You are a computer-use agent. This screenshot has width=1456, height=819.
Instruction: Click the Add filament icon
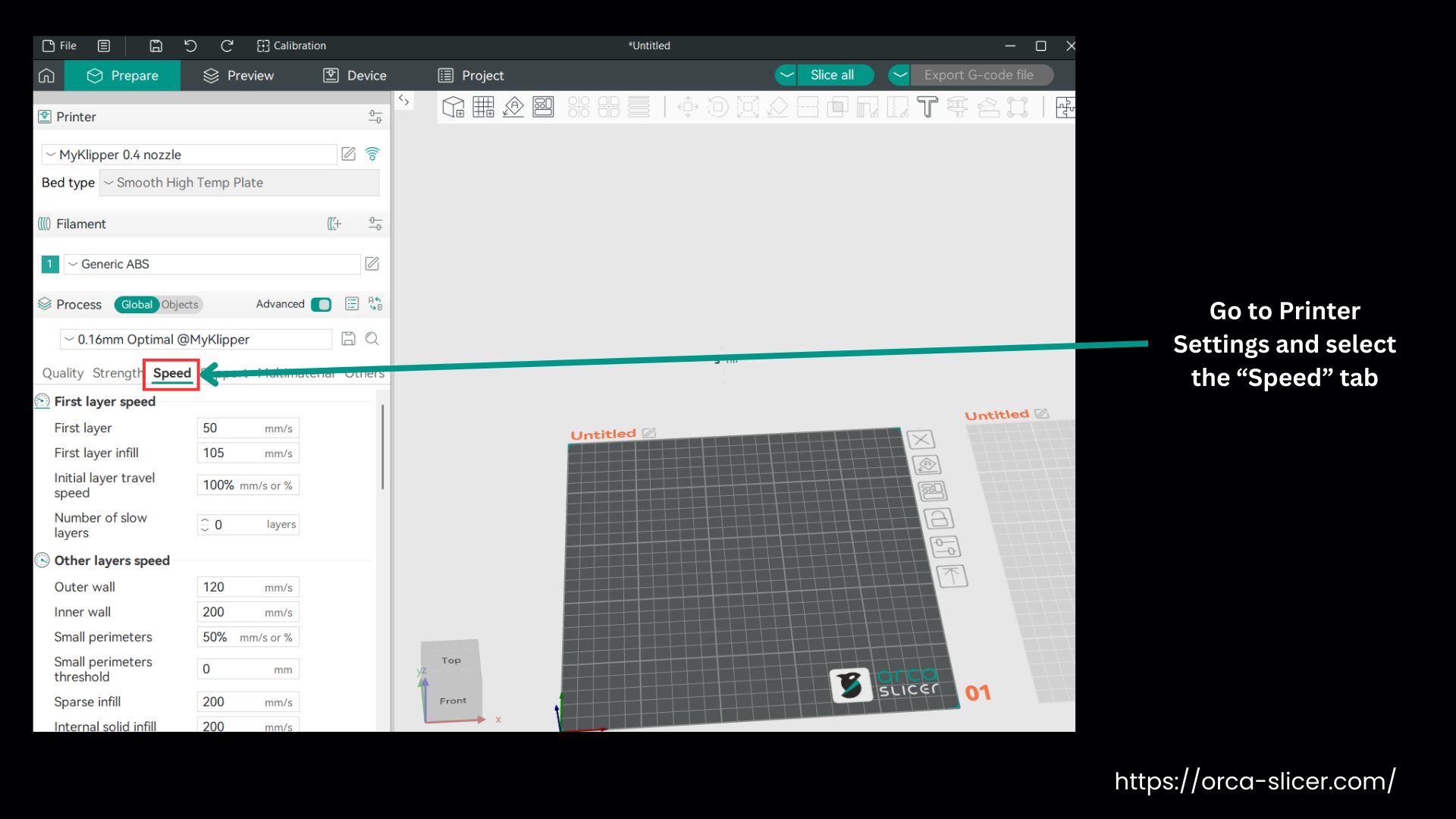coord(334,224)
